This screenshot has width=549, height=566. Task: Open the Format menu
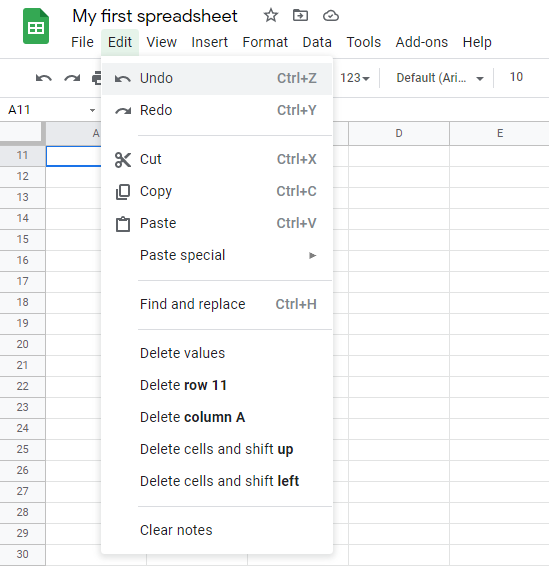point(265,42)
